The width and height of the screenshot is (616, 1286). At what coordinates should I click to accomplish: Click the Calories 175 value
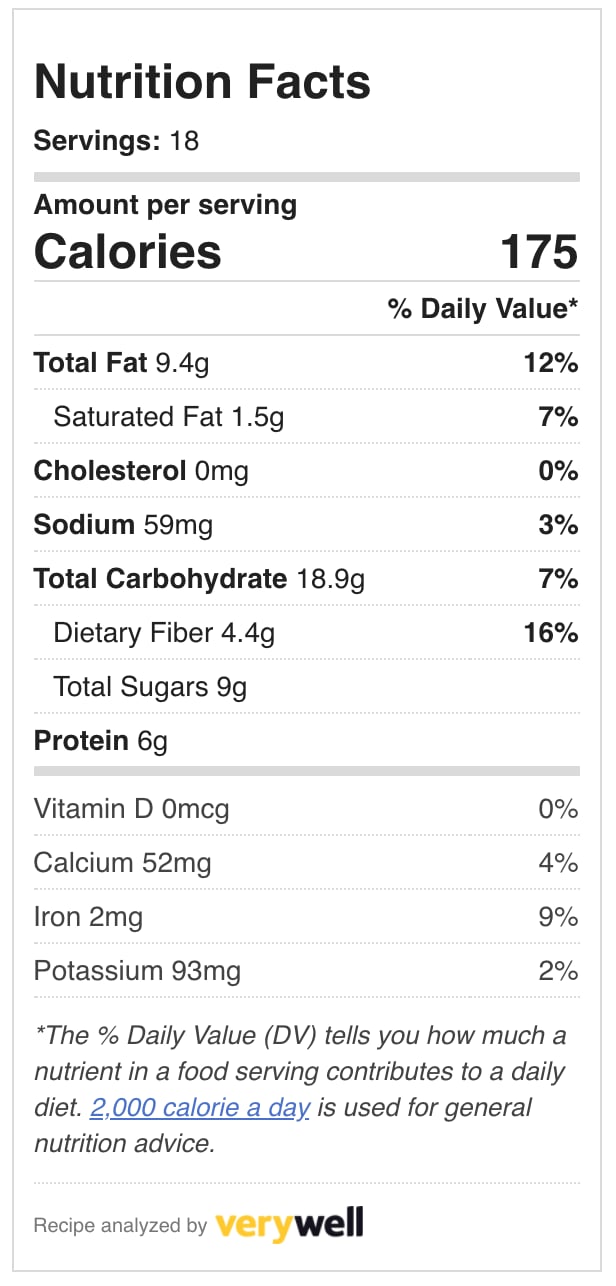click(539, 251)
